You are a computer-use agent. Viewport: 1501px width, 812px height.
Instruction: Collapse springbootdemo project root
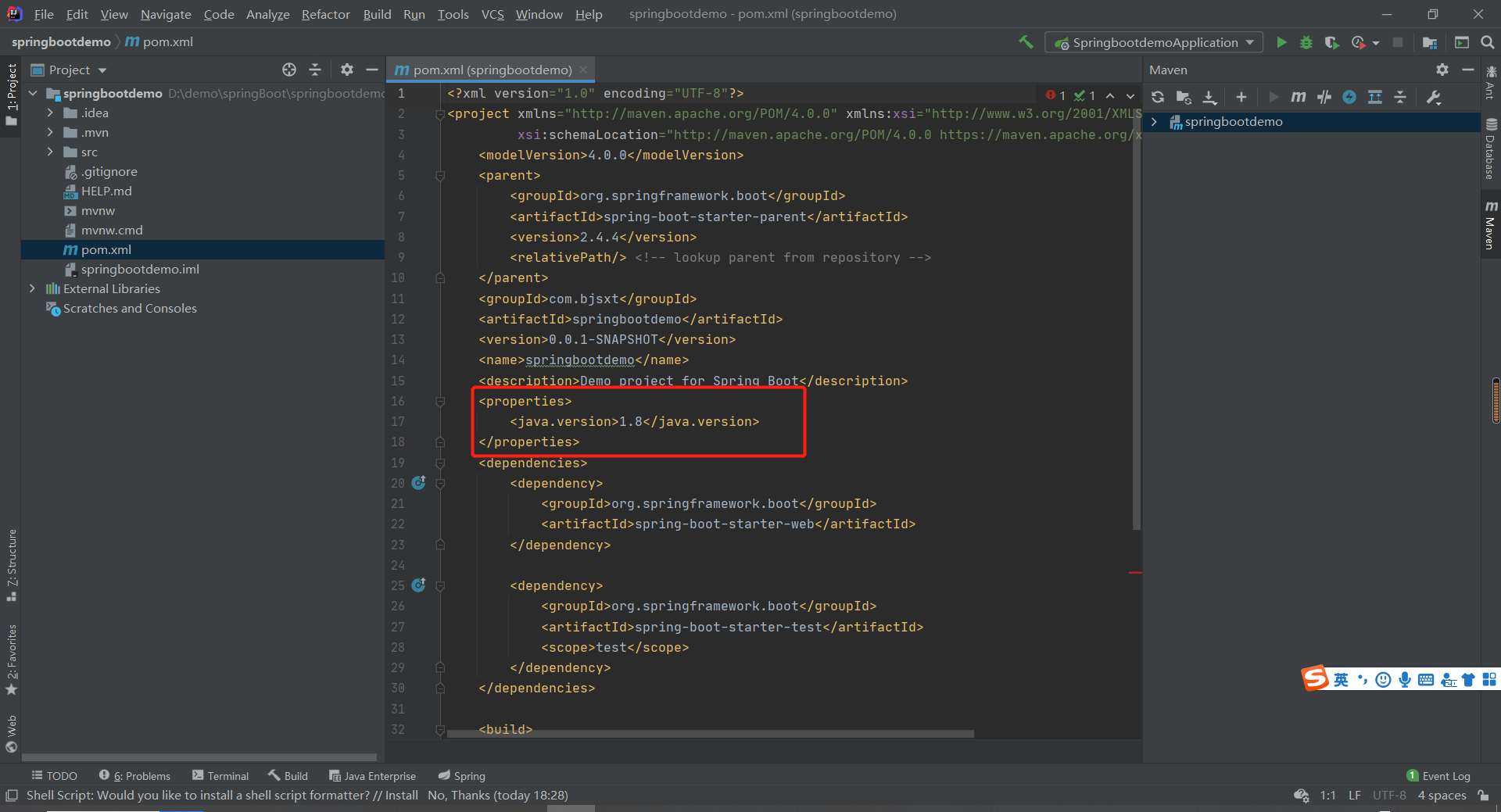[x=32, y=93]
